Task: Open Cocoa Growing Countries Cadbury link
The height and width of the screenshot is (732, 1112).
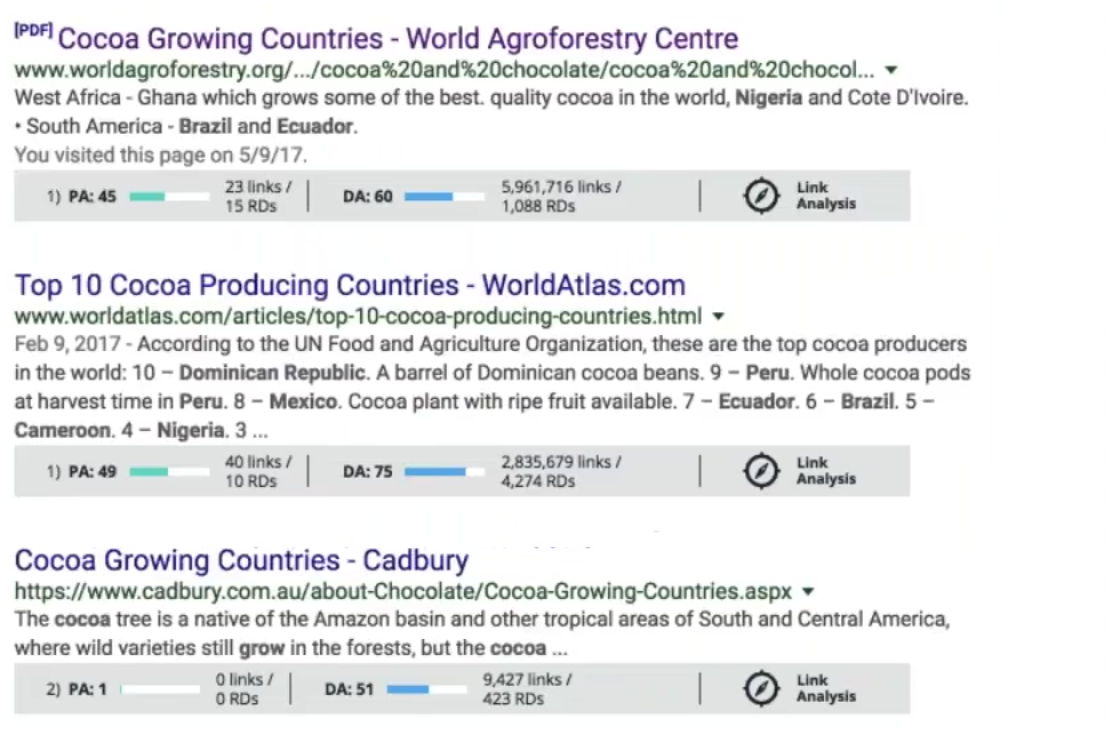Action: point(242,560)
